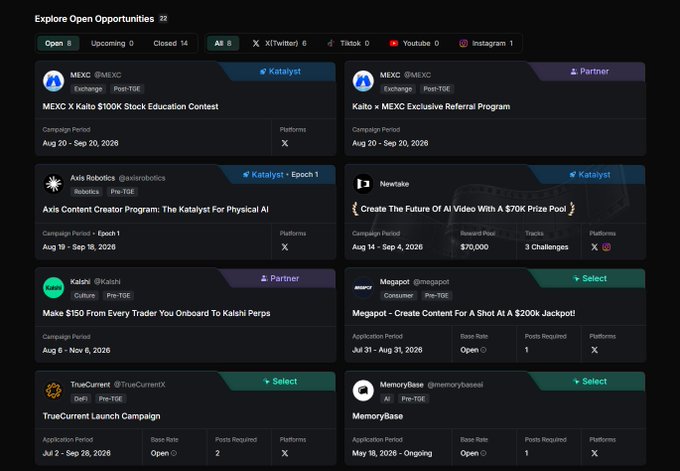Click the Aug 6 - Nov 6, 2026 period
The width and height of the screenshot is (680, 471).
coord(76,350)
